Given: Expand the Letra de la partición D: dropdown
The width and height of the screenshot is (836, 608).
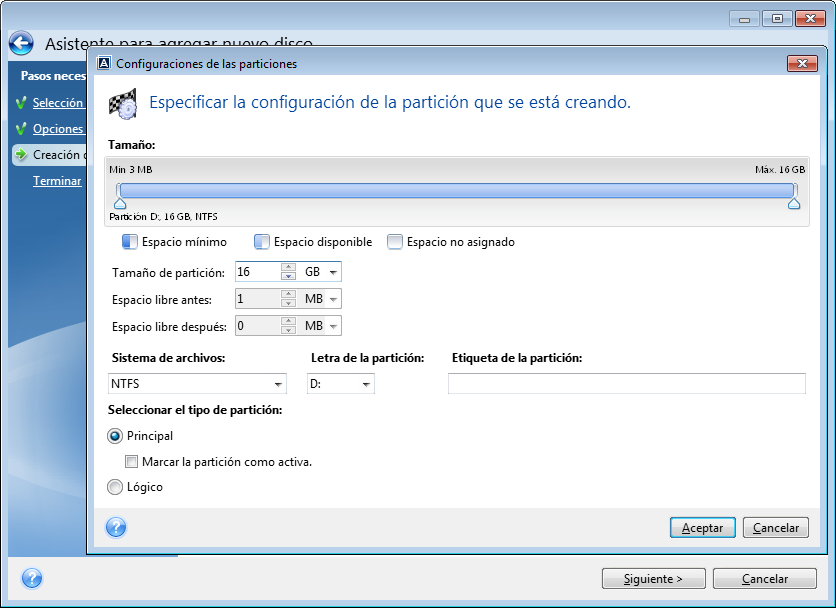Looking at the screenshot, I should (366, 384).
